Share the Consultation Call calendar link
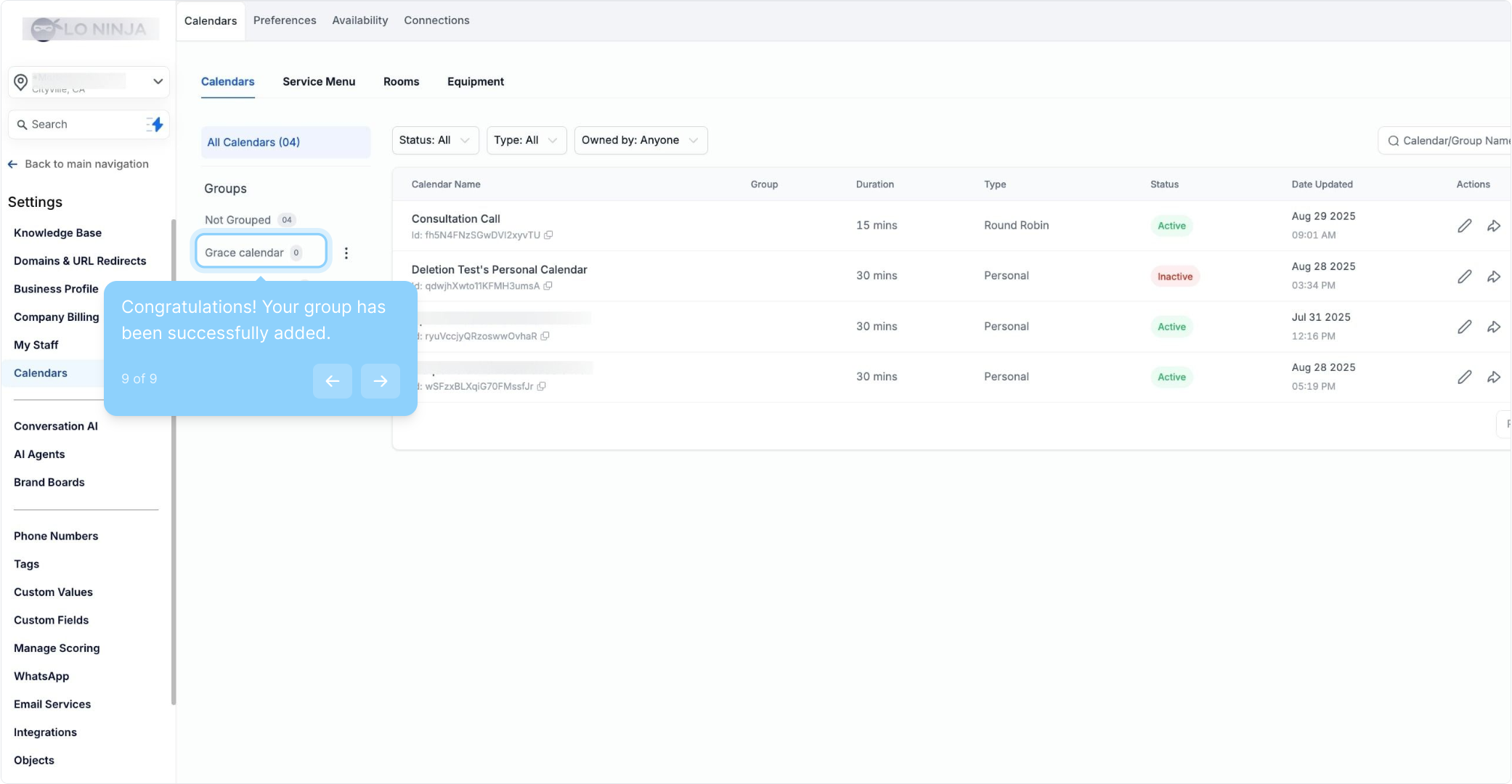The width and height of the screenshot is (1512, 784). (x=1493, y=226)
